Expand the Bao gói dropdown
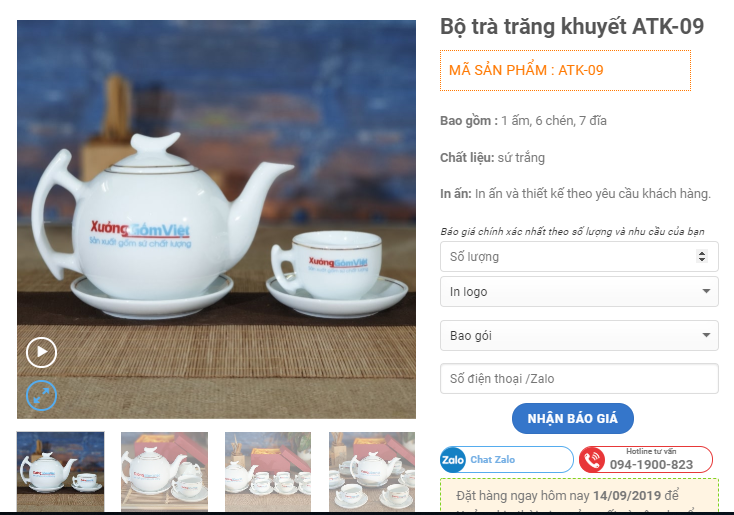This screenshot has width=734, height=515. tap(579, 336)
